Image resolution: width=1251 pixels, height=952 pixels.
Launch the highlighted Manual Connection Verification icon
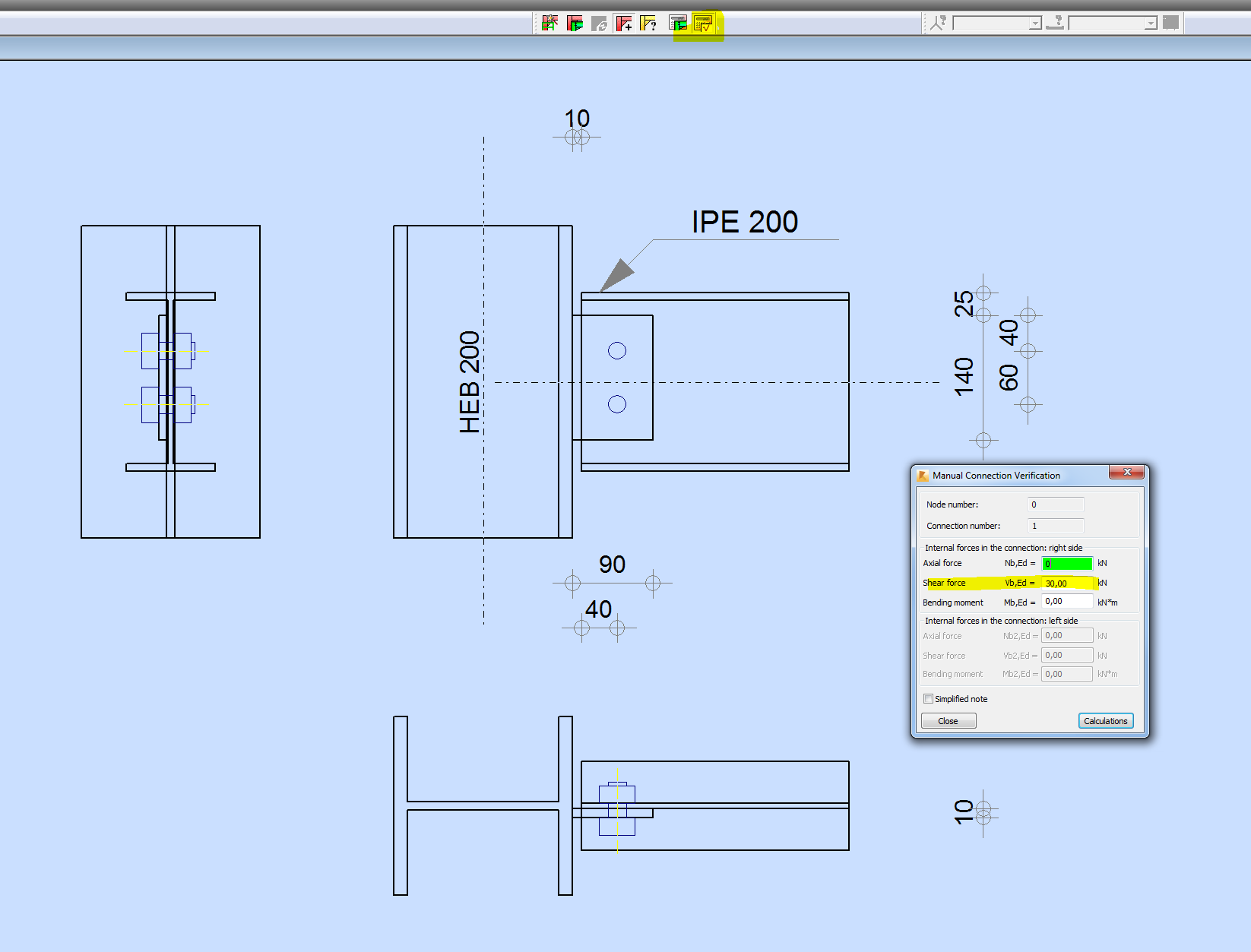coord(703,23)
